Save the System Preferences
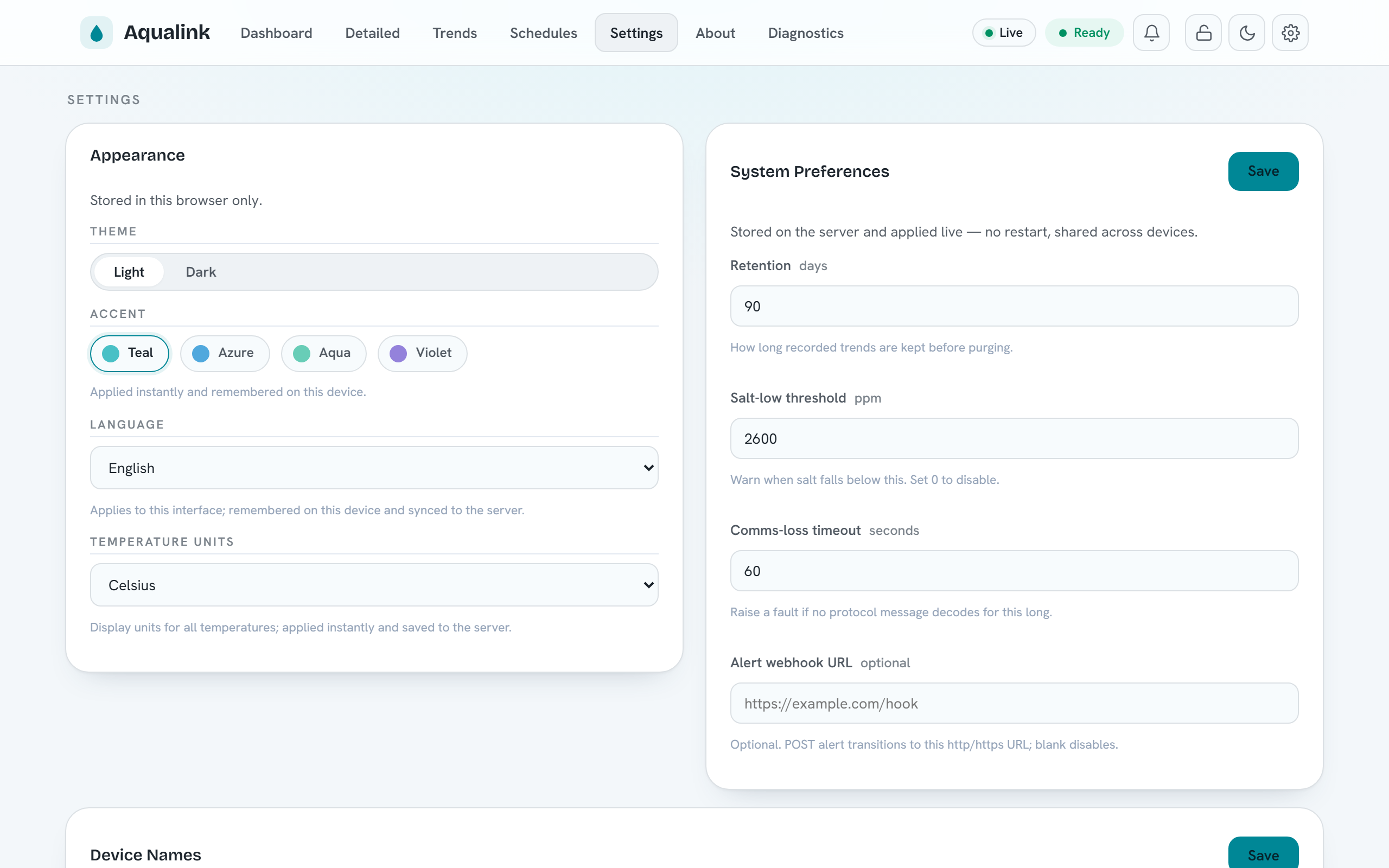This screenshot has width=1389, height=868. (x=1263, y=171)
